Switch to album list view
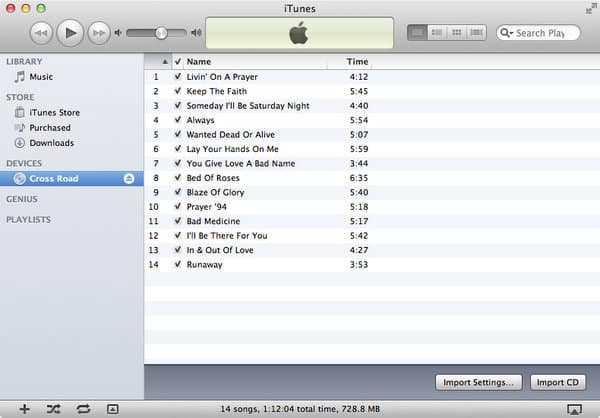 (x=437, y=33)
